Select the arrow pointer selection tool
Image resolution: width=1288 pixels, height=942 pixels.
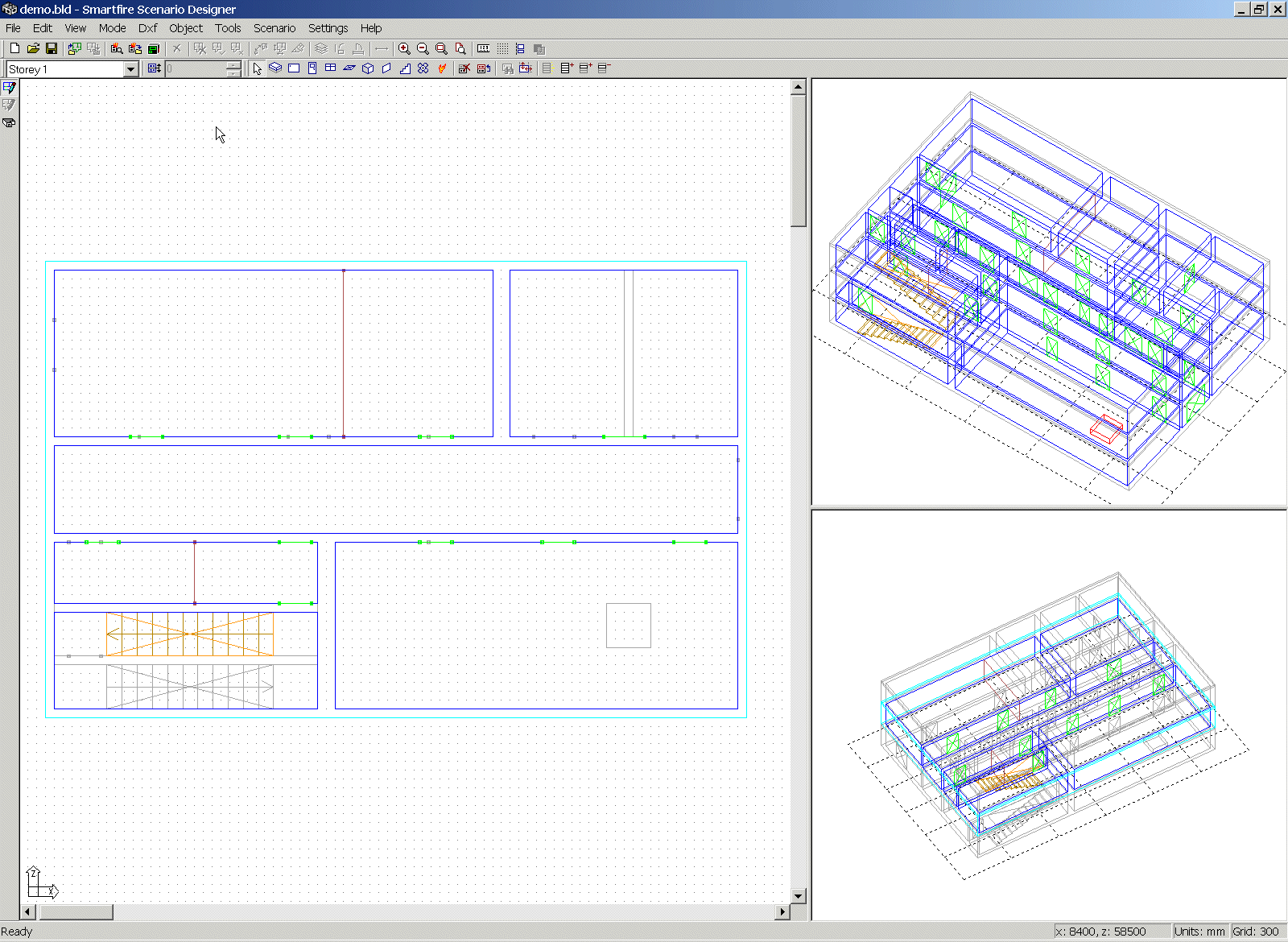pos(257,68)
